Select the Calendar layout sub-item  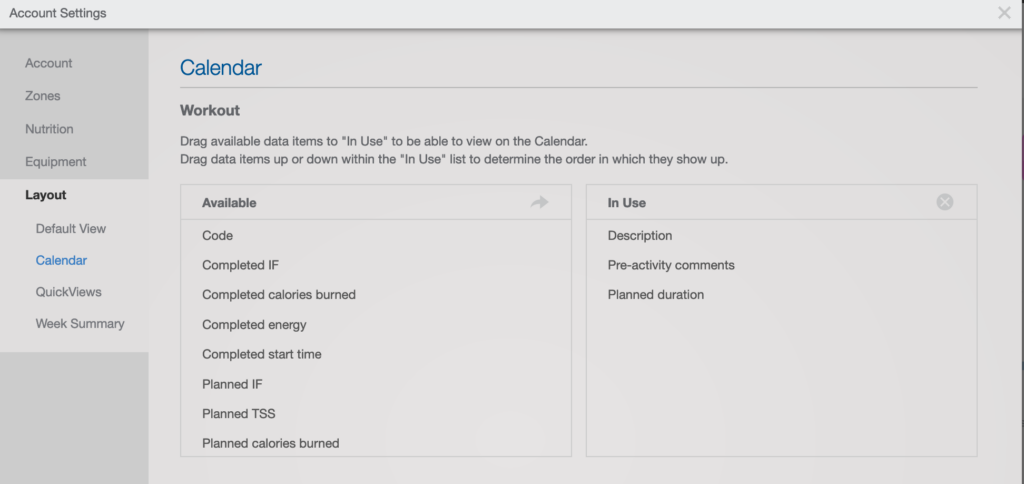click(x=61, y=260)
